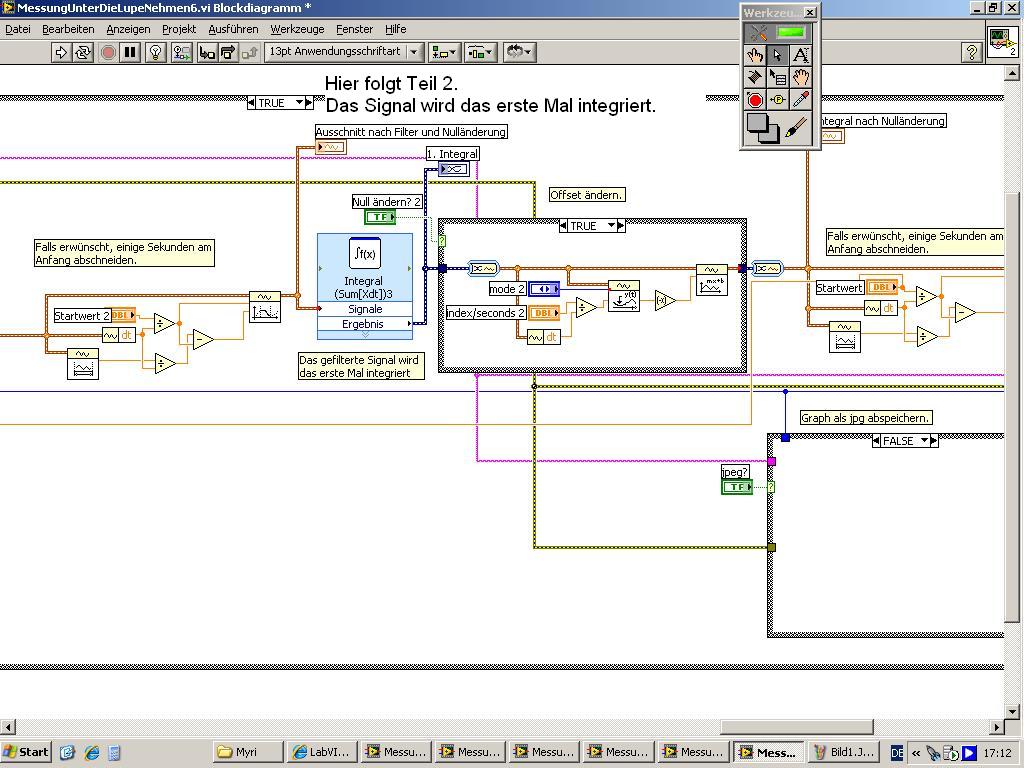Click the Windows Start button
1024x768 pixels.
click(26, 752)
